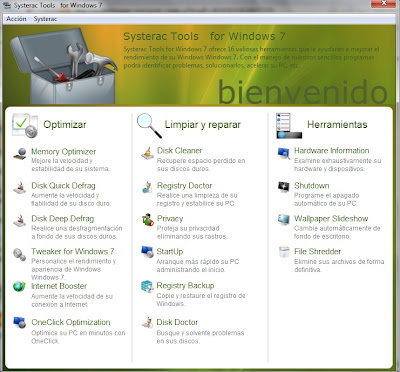Screen dimensions: 400x372
Task: Click the Herramientas checklist section icon
Action: (x=289, y=126)
